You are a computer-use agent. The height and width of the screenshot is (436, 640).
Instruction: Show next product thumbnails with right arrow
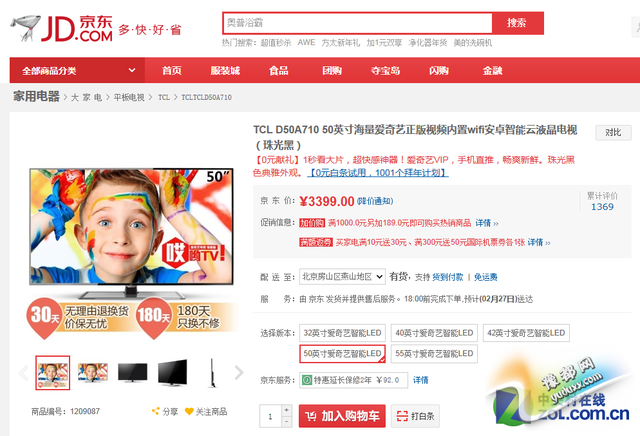(239, 373)
